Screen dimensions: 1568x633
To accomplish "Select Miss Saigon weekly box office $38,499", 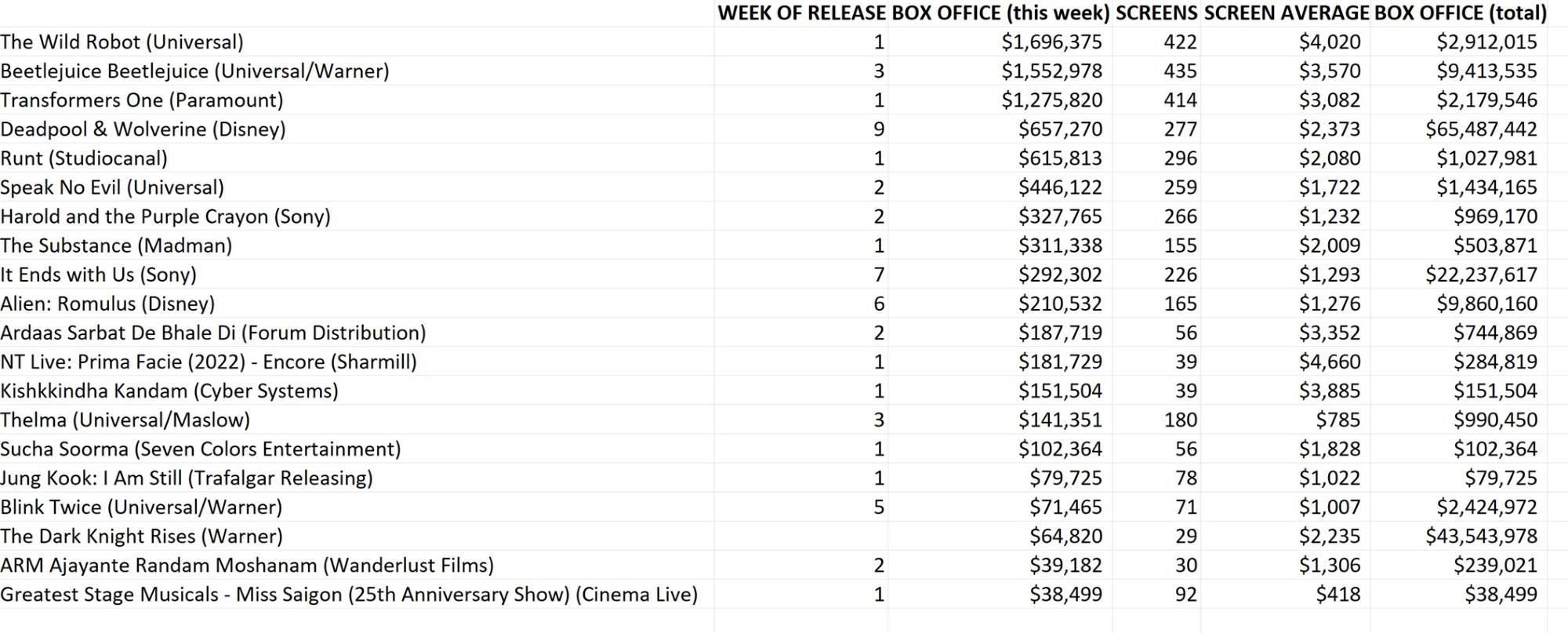I will [x=1065, y=594].
